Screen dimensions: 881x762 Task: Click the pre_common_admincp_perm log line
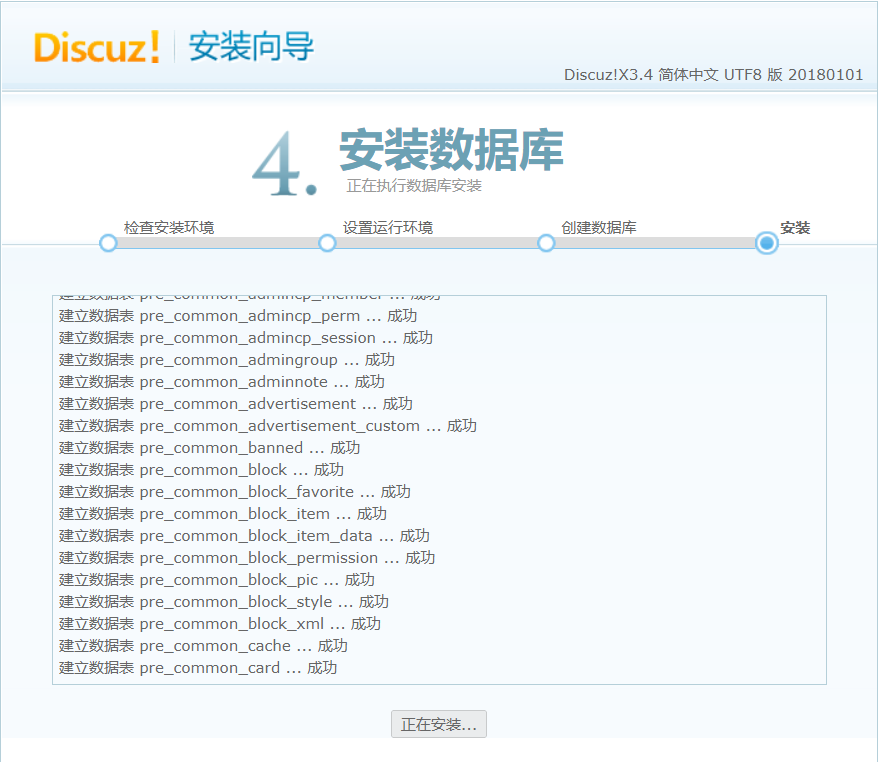coord(238,316)
